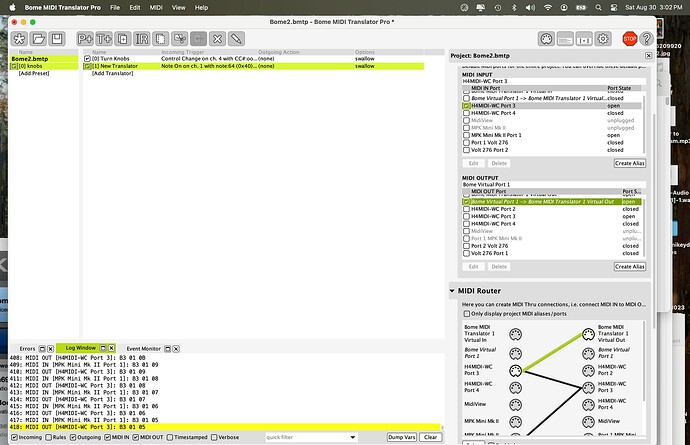Open the Help menu
This screenshot has height=445, width=690.
point(201,7)
